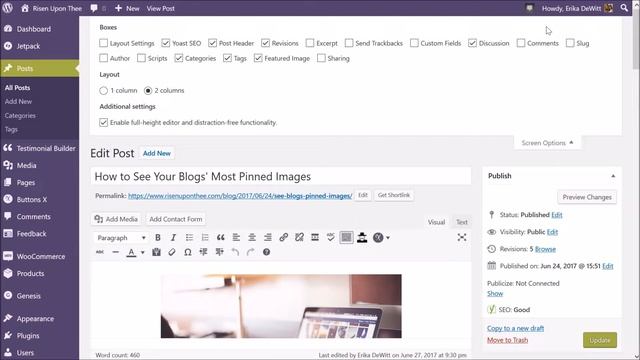Open the Media menu
This screenshot has height=360, width=640.
click(40, 165)
